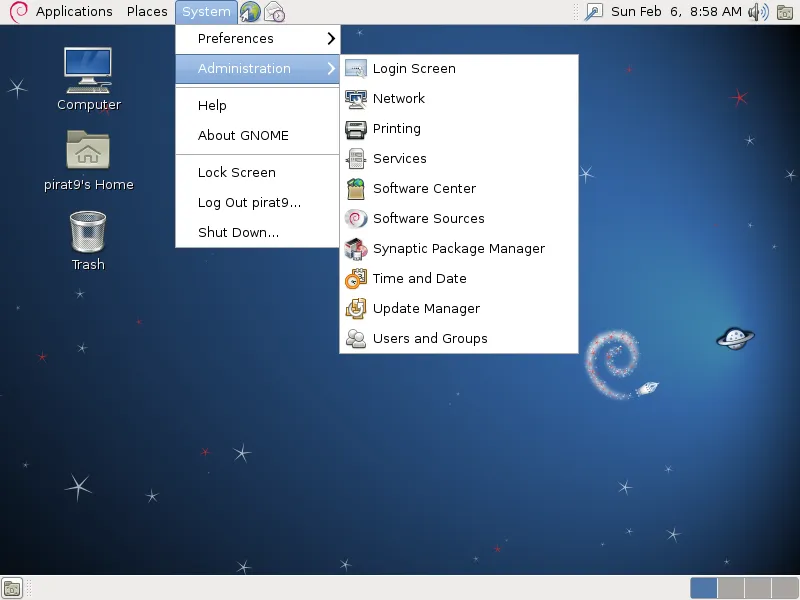Expand the Administration submenu arrow
The height and width of the screenshot is (600, 800).
pos(331,69)
